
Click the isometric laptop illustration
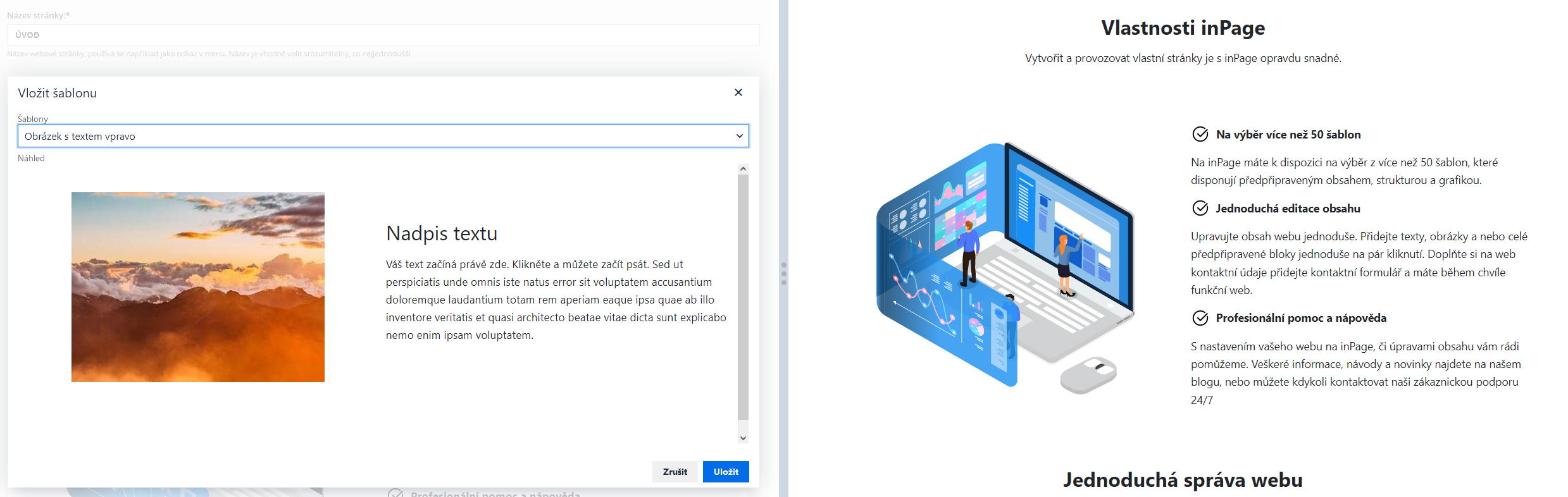1006,266
